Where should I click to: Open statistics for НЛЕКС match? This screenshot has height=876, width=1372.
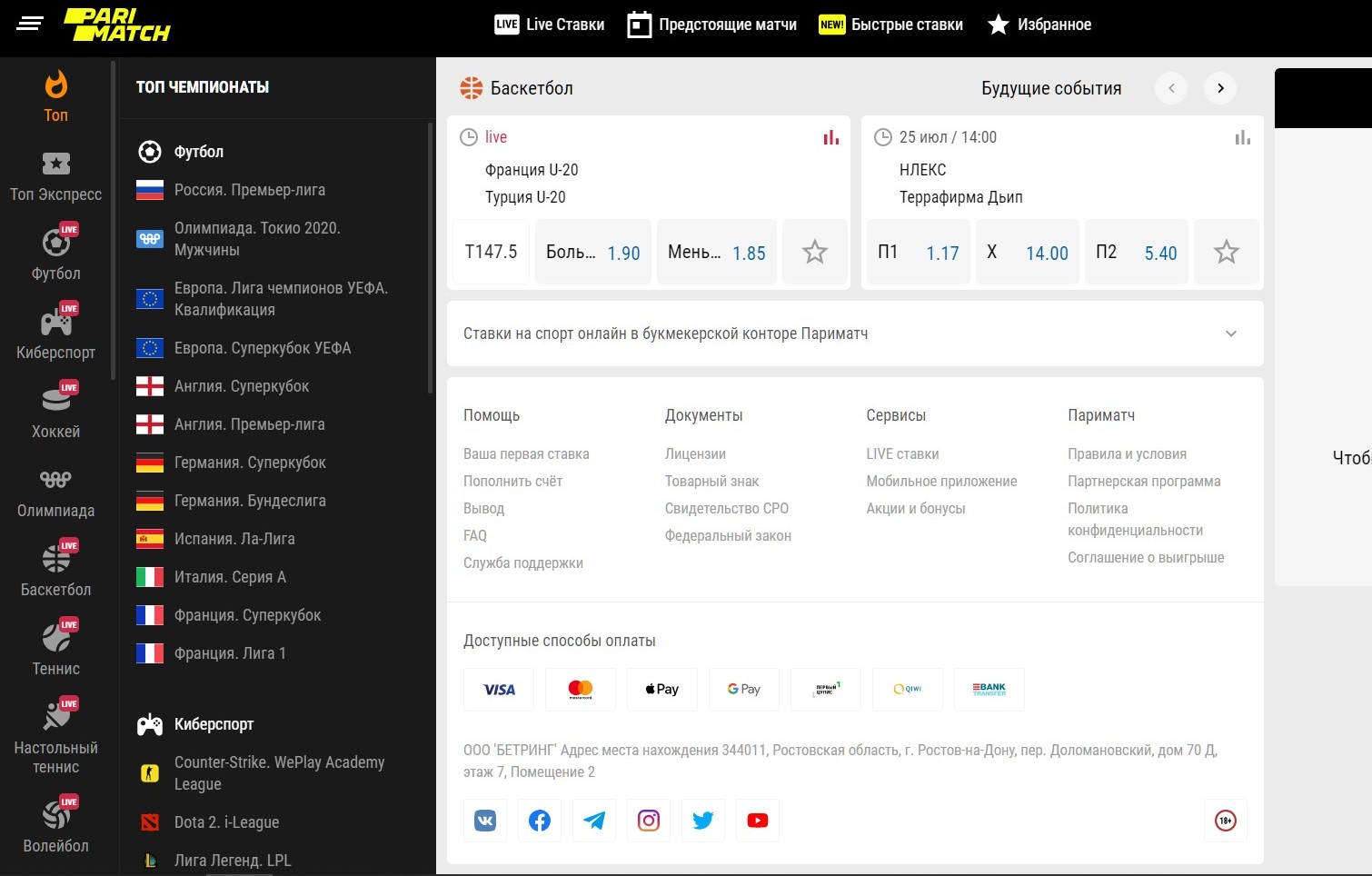click(1242, 137)
